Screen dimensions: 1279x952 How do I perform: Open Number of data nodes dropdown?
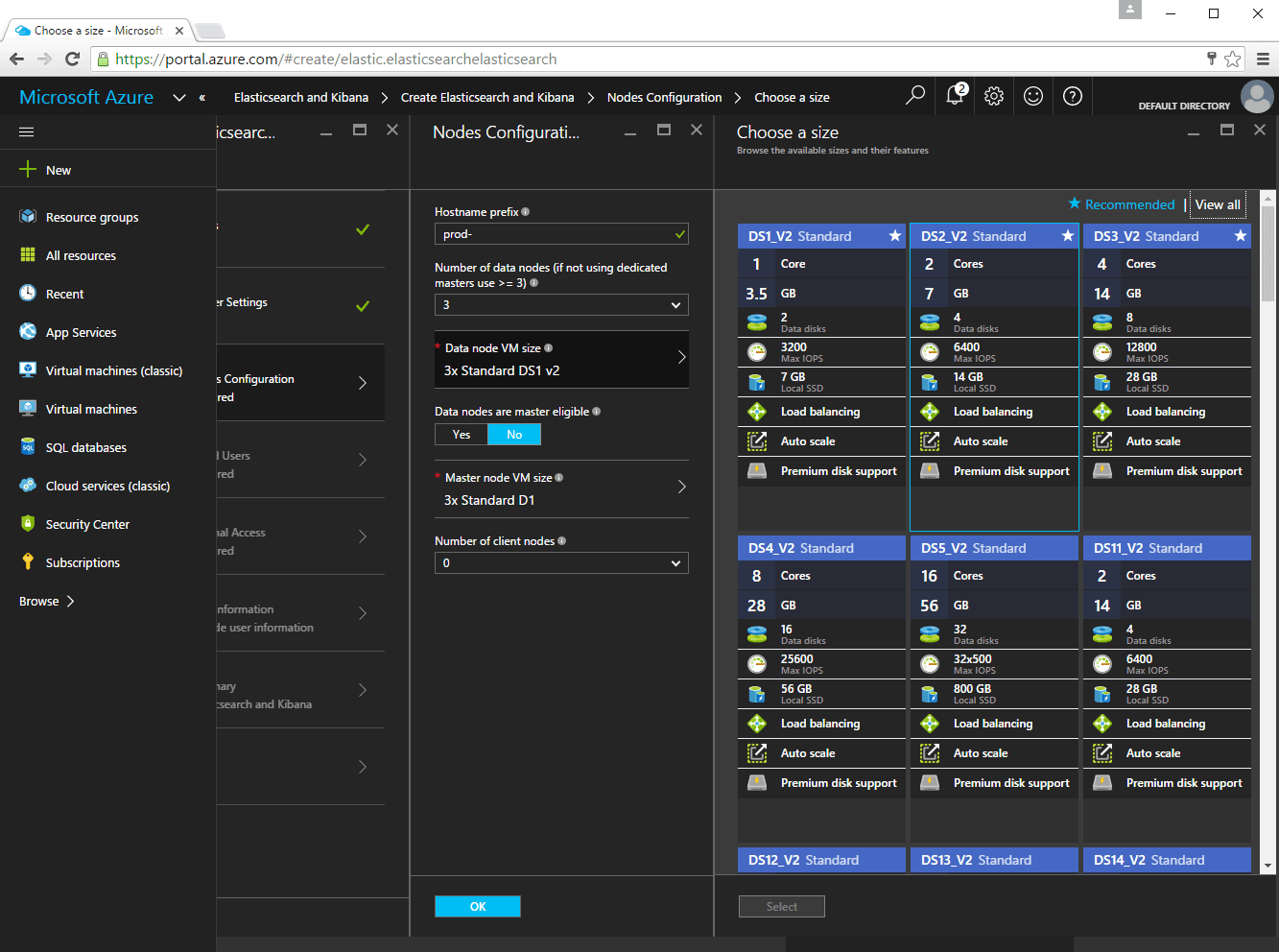pos(561,304)
